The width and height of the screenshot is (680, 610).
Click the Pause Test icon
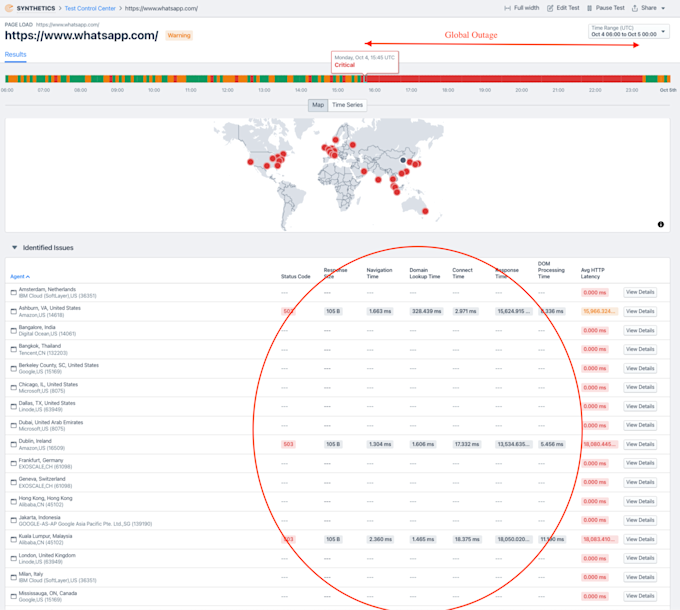589,8
